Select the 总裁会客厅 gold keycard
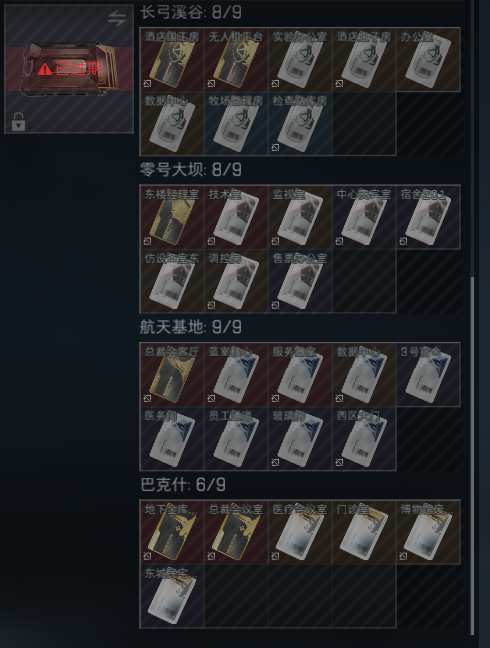Image resolution: width=490 pixels, height=648 pixels. click(172, 374)
